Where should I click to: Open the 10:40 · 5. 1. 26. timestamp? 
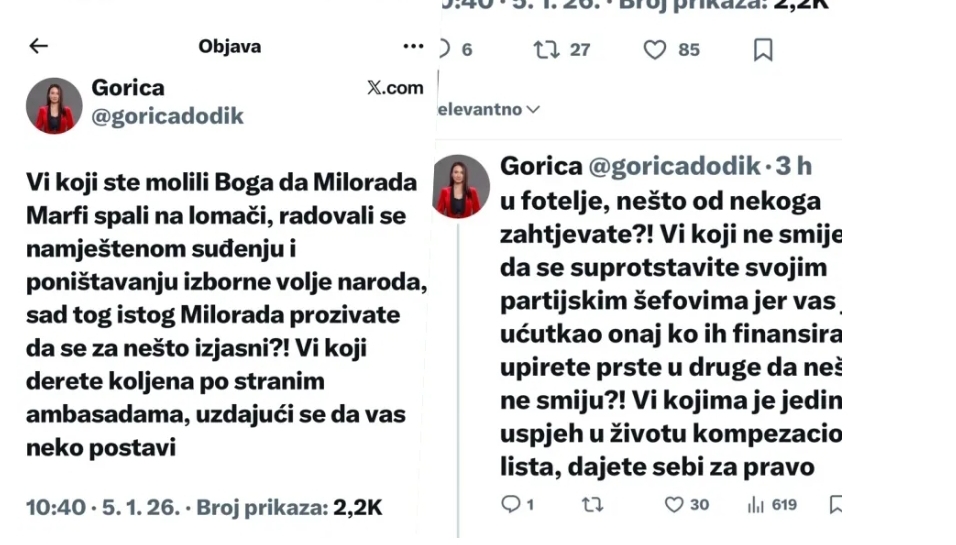point(104,507)
